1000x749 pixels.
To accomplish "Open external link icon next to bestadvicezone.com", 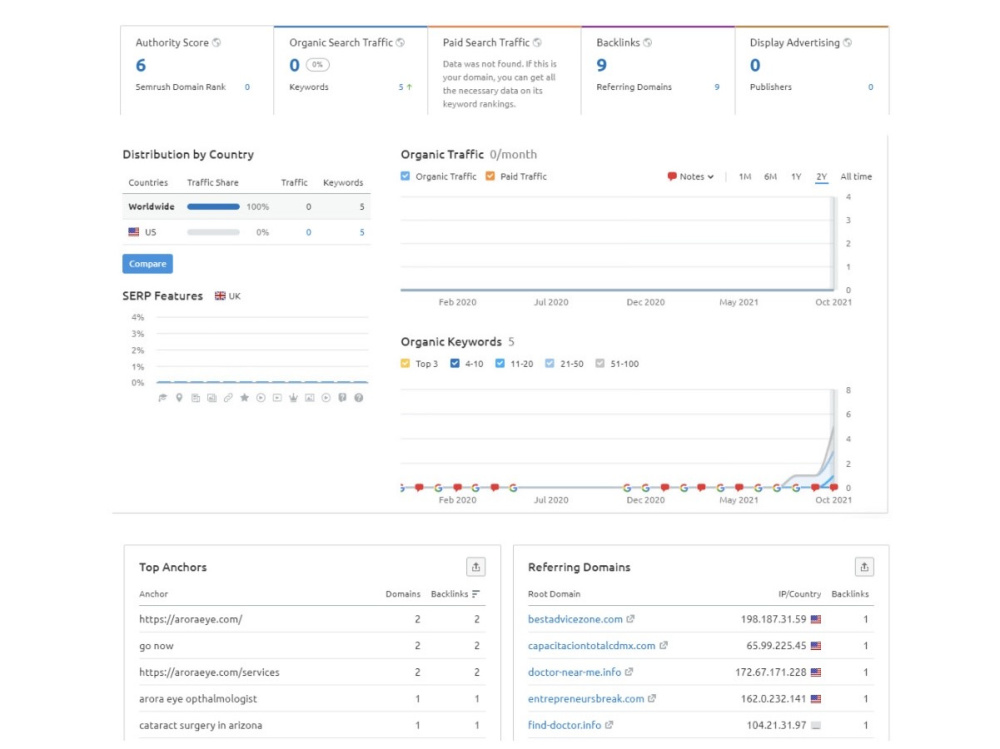I will pos(631,619).
